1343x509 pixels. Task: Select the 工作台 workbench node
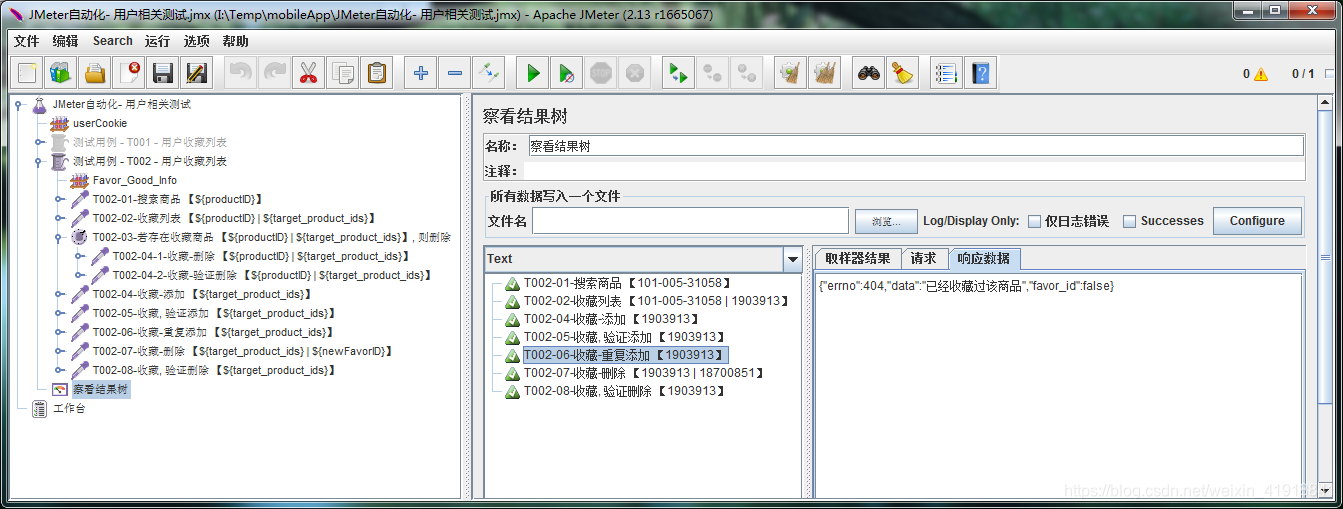(69, 408)
